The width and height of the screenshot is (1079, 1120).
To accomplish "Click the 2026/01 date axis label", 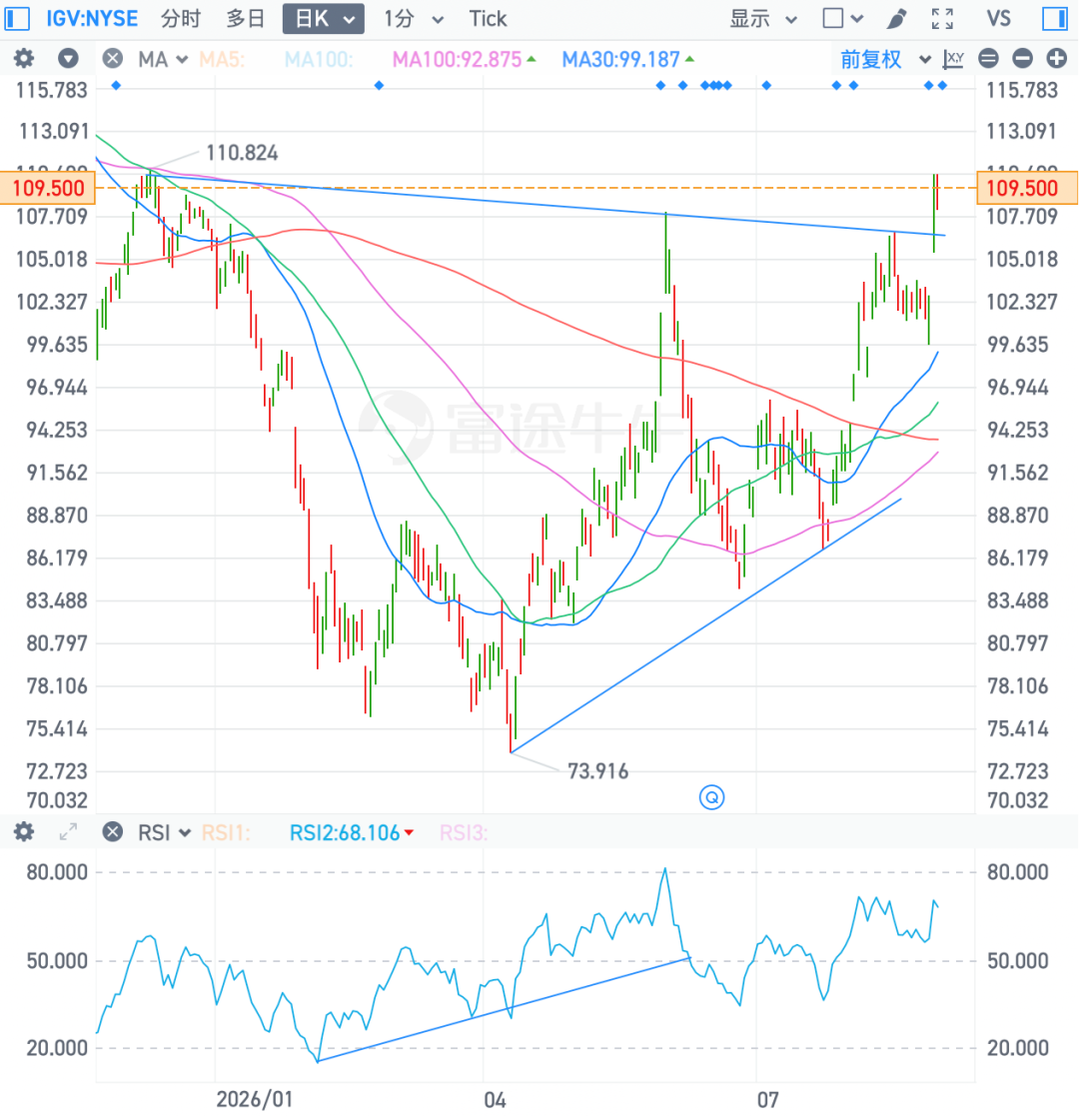I will tap(255, 1099).
